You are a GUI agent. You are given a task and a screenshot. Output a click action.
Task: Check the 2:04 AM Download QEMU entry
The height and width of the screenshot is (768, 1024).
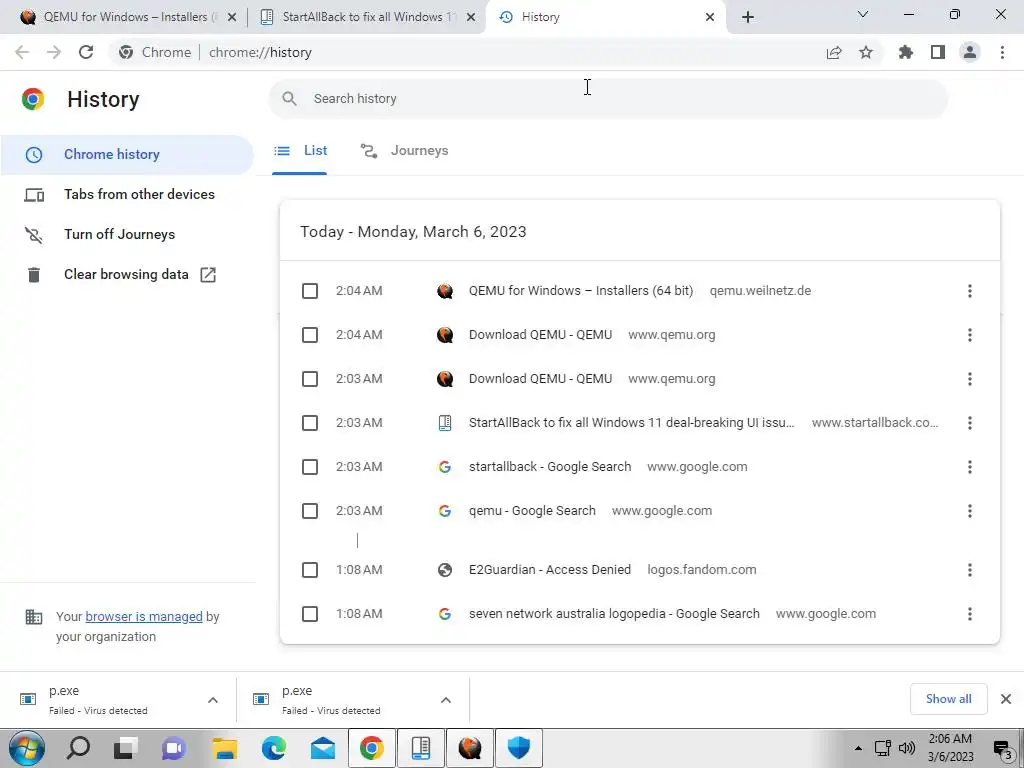click(x=310, y=335)
